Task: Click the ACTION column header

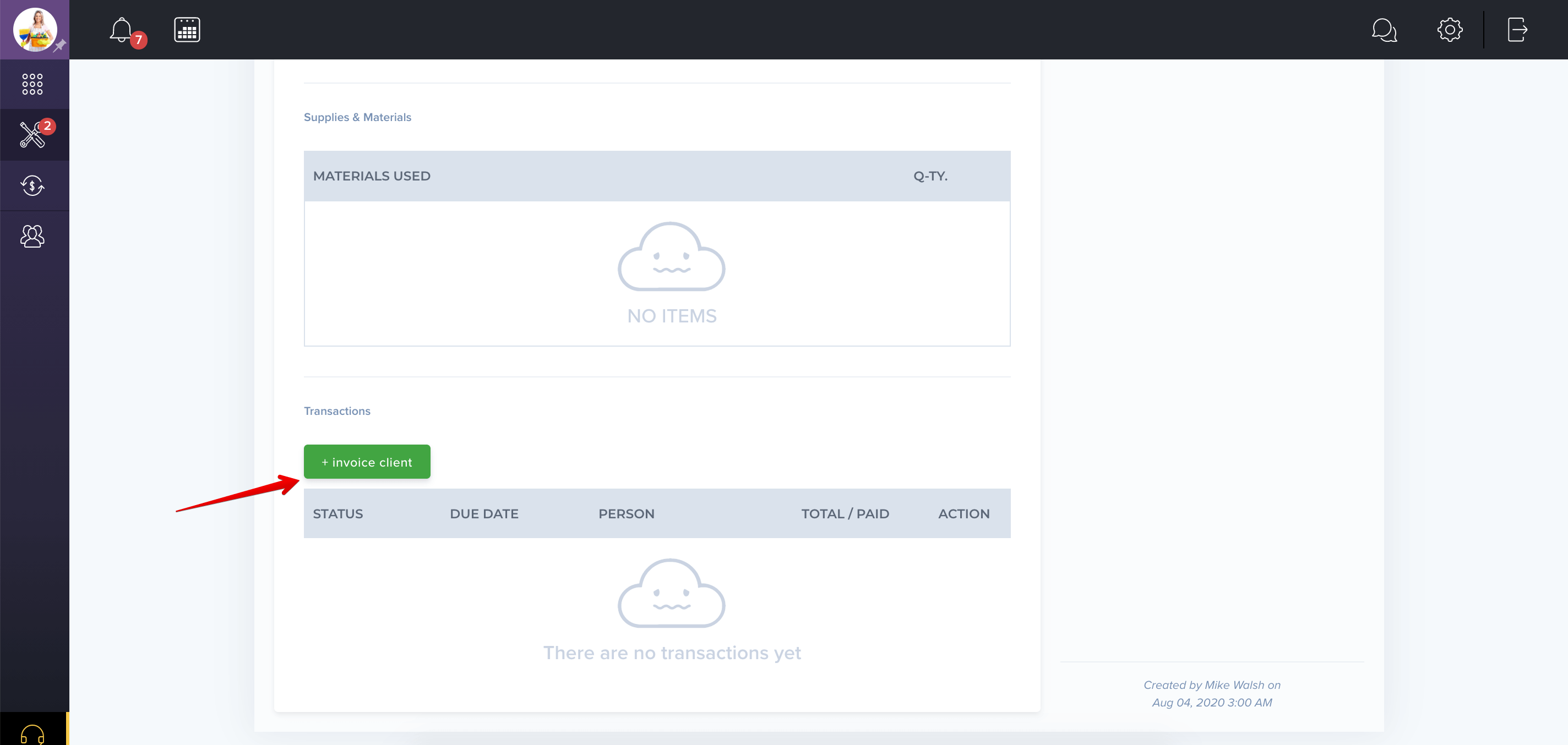Action: point(963,513)
